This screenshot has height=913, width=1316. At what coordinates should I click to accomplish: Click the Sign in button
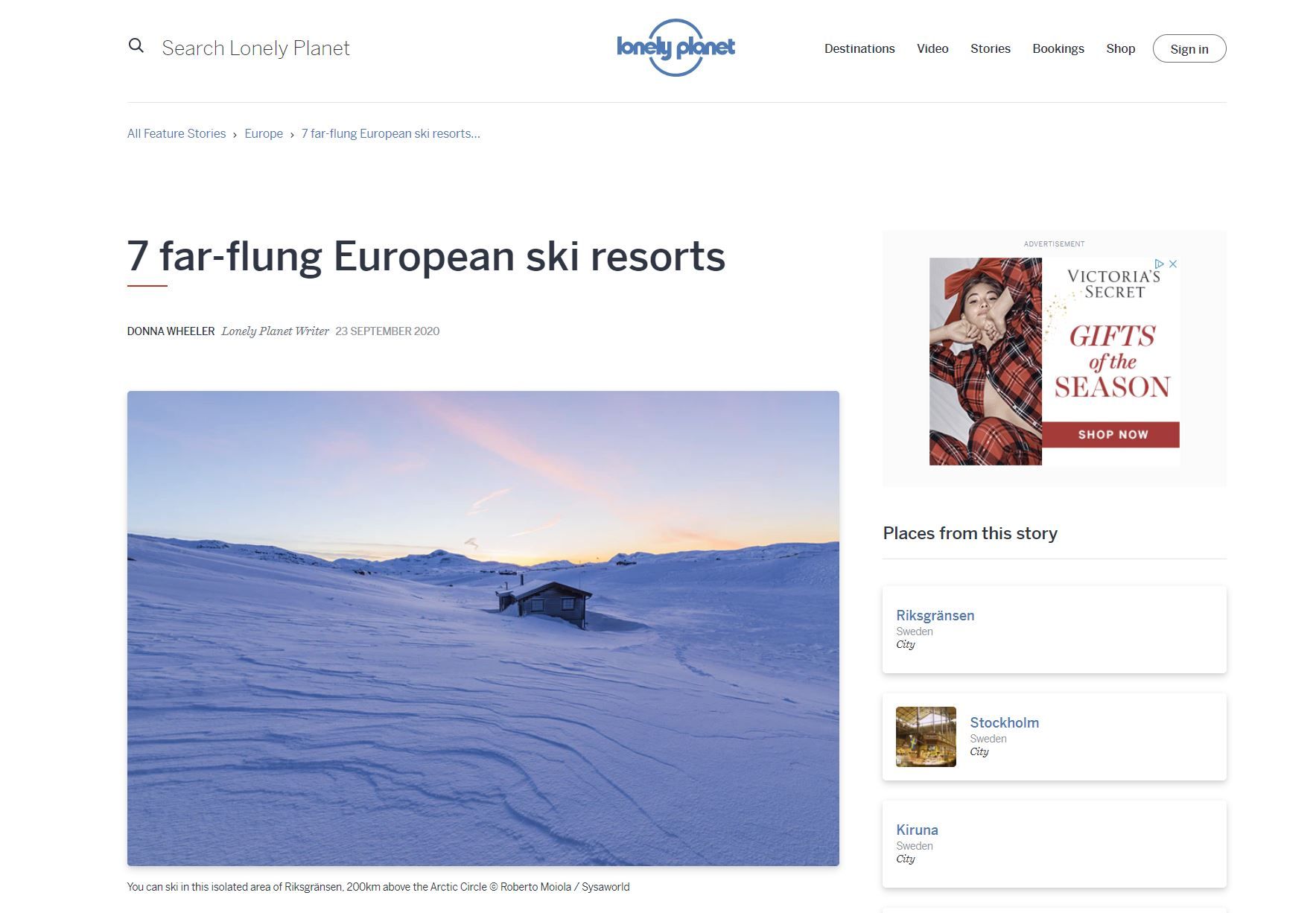pos(1189,48)
